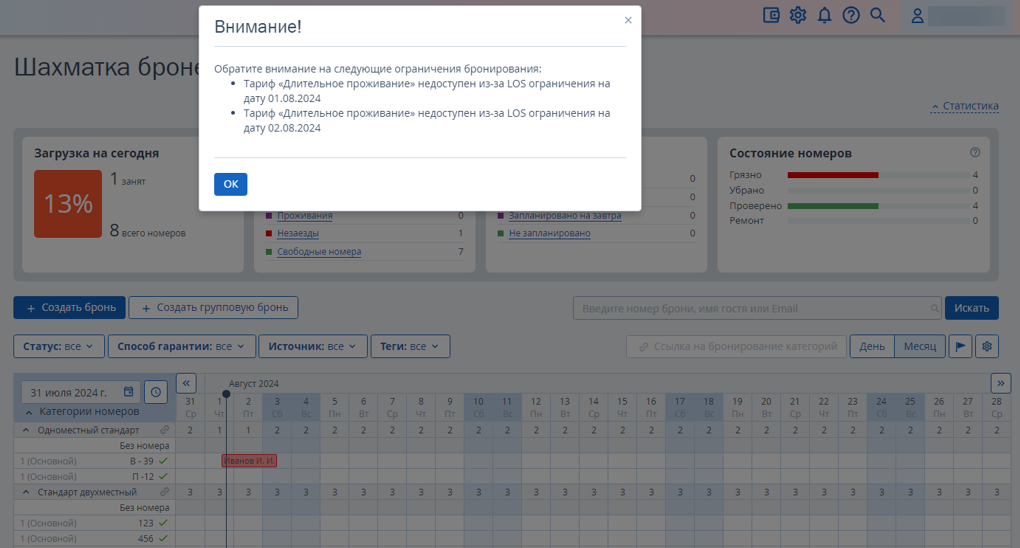This screenshot has height=548, width=1020.
Task: Open the Свободные номера link
Action: pos(319,251)
